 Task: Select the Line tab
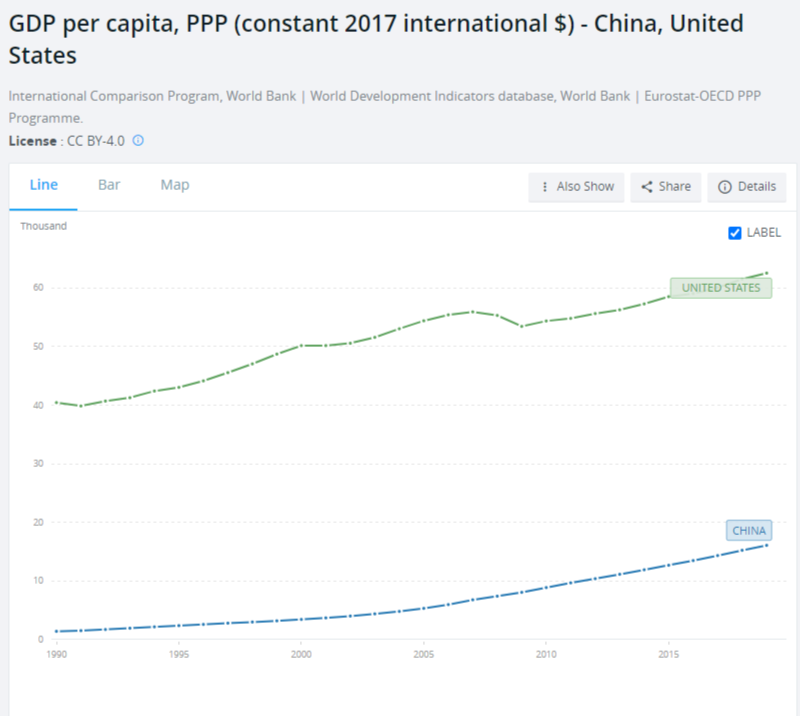coord(43,185)
